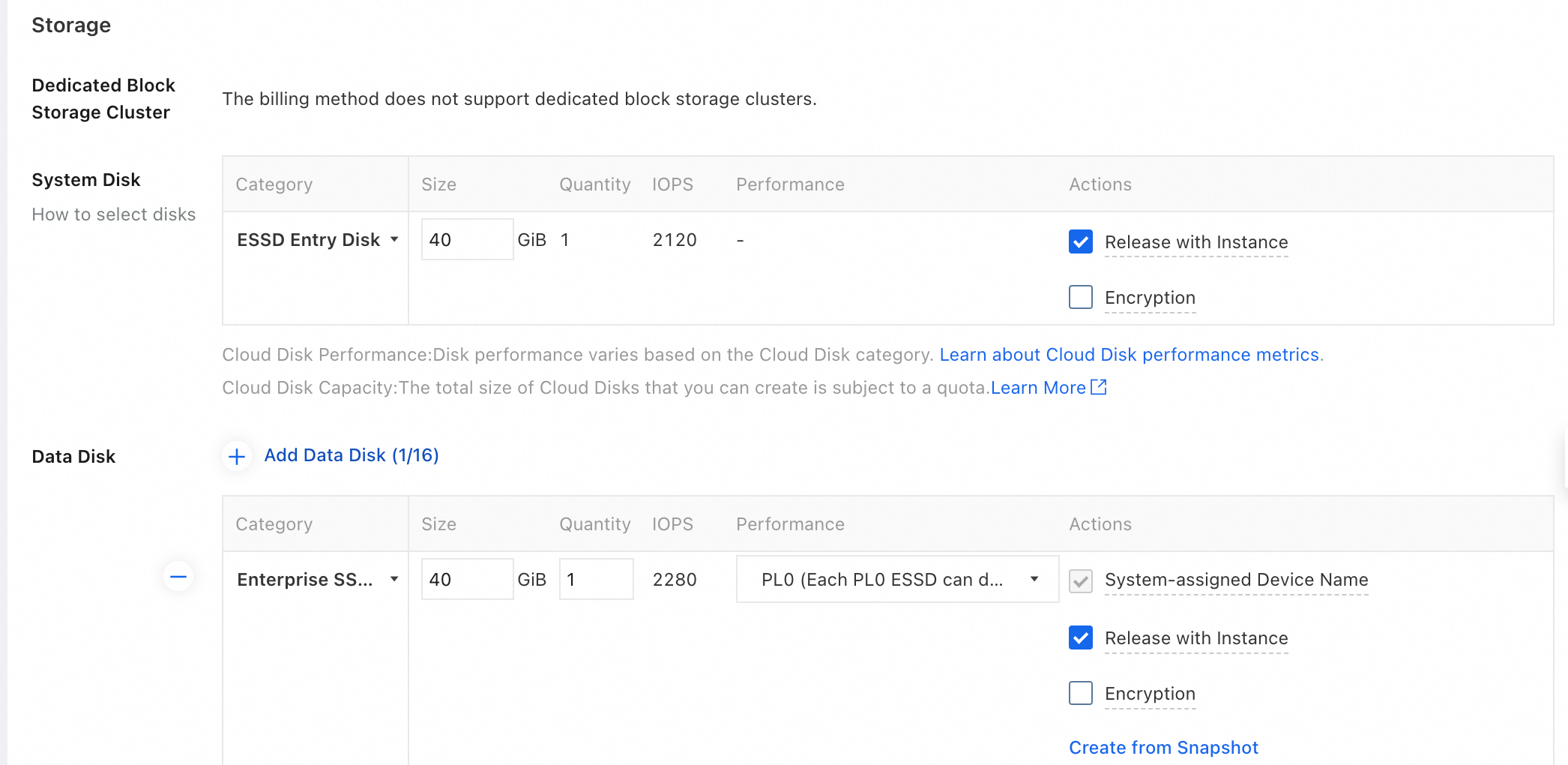Click system disk IOPS value 2120
Image resolution: width=1568 pixels, height=765 pixels.
coord(675,240)
